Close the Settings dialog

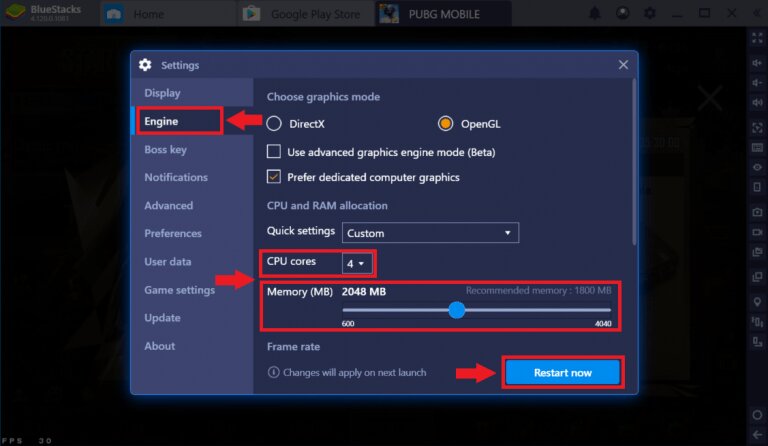[623, 65]
